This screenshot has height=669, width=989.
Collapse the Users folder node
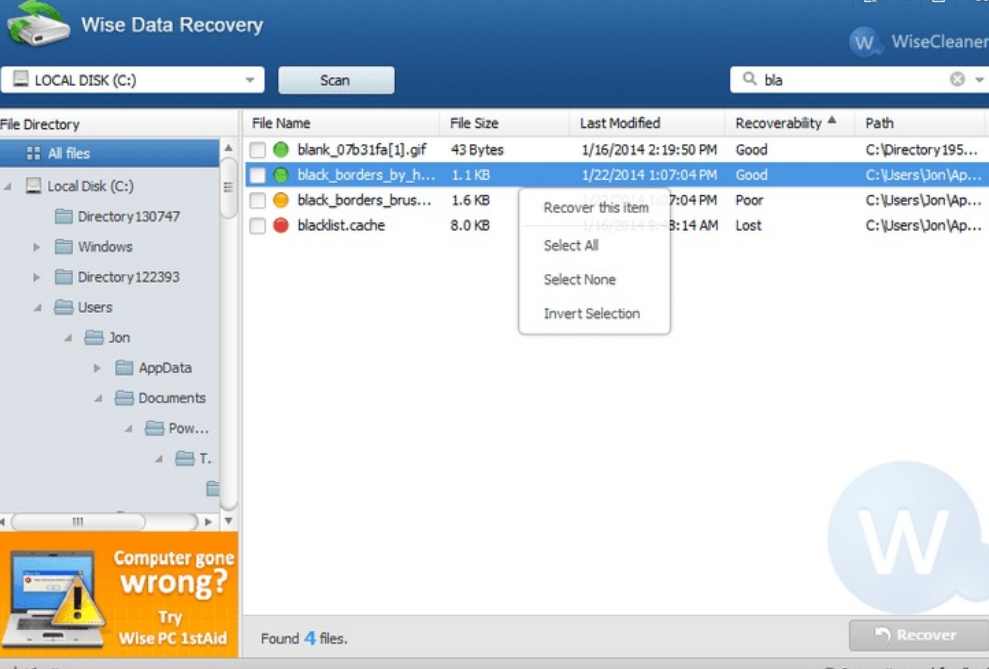tap(37, 308)
